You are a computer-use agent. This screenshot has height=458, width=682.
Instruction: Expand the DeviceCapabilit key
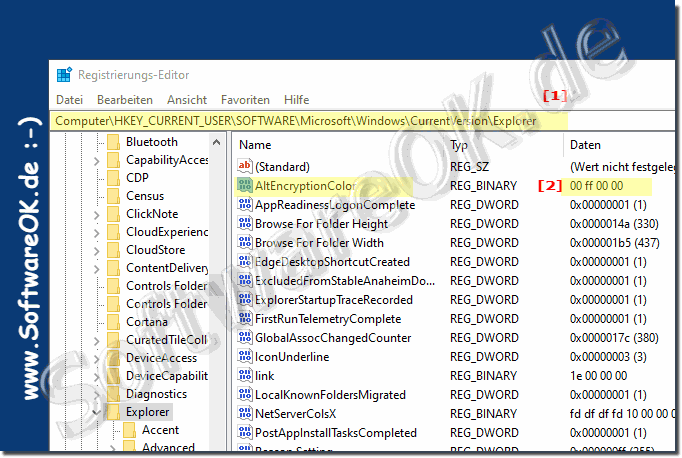(97, 377)
